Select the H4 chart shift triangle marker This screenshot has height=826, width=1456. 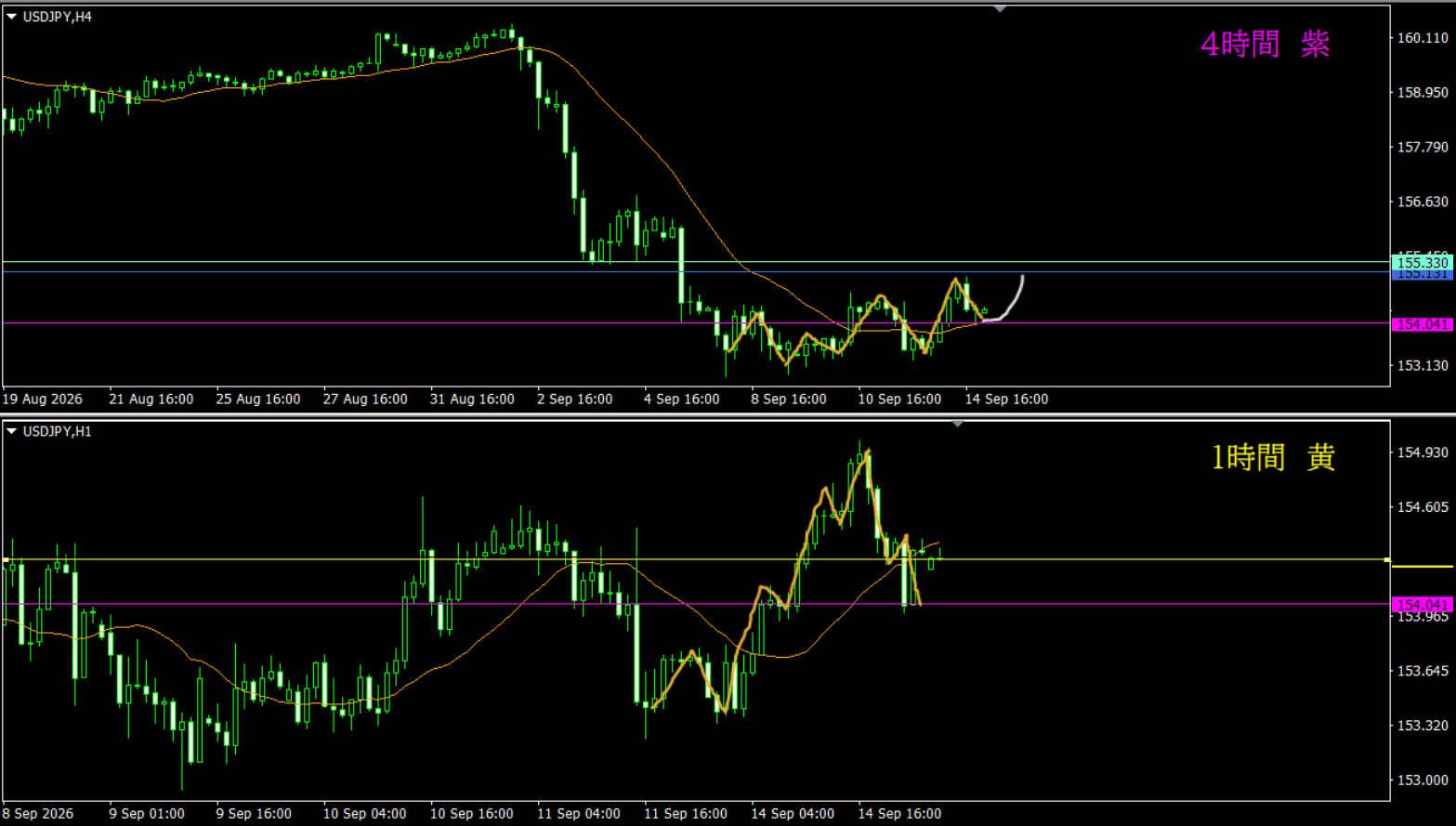pyautogui.click(x=1000, y=8)
